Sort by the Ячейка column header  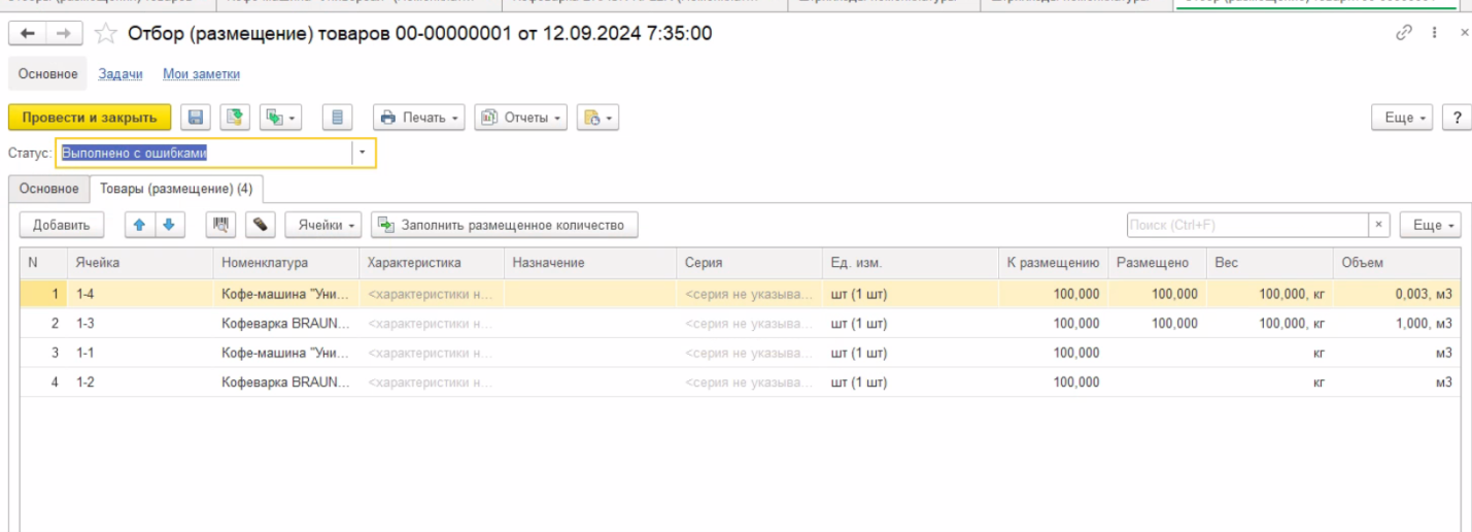point(141,263)
